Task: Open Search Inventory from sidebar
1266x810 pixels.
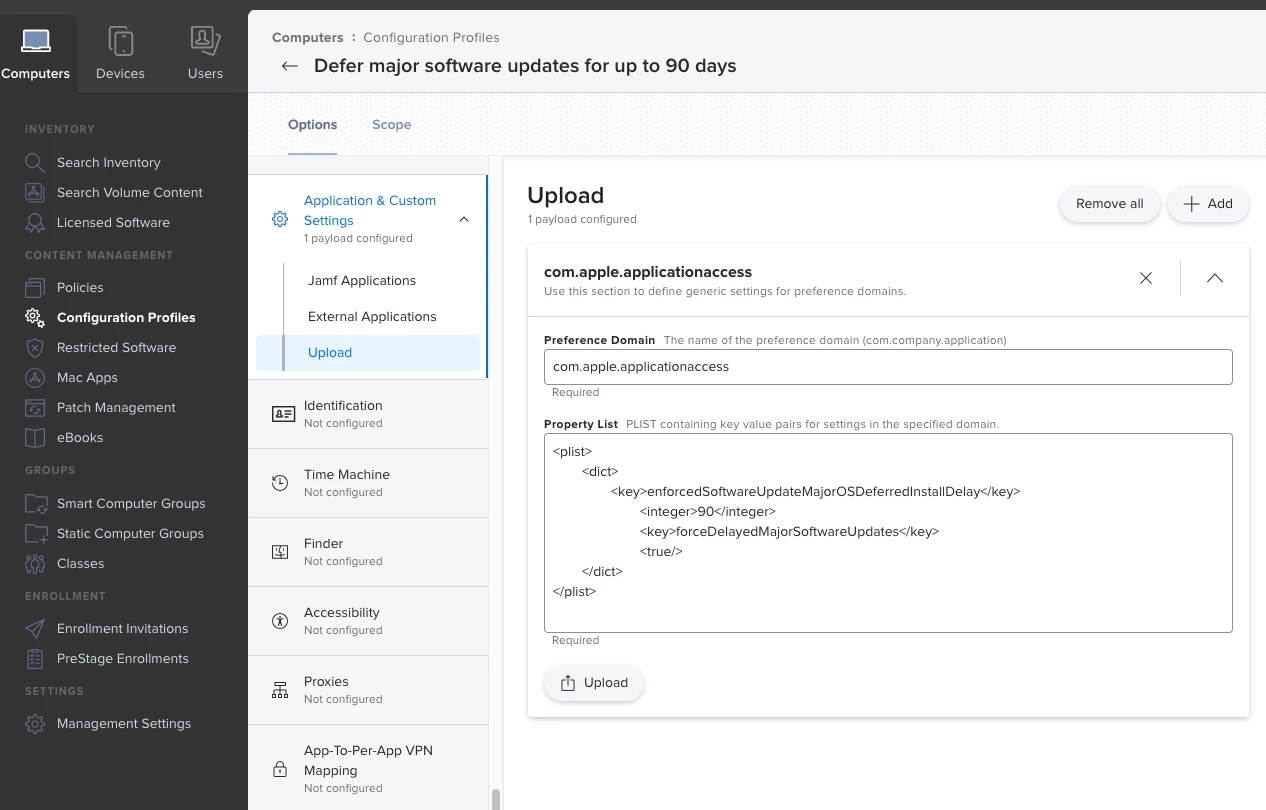Action: 109,162
